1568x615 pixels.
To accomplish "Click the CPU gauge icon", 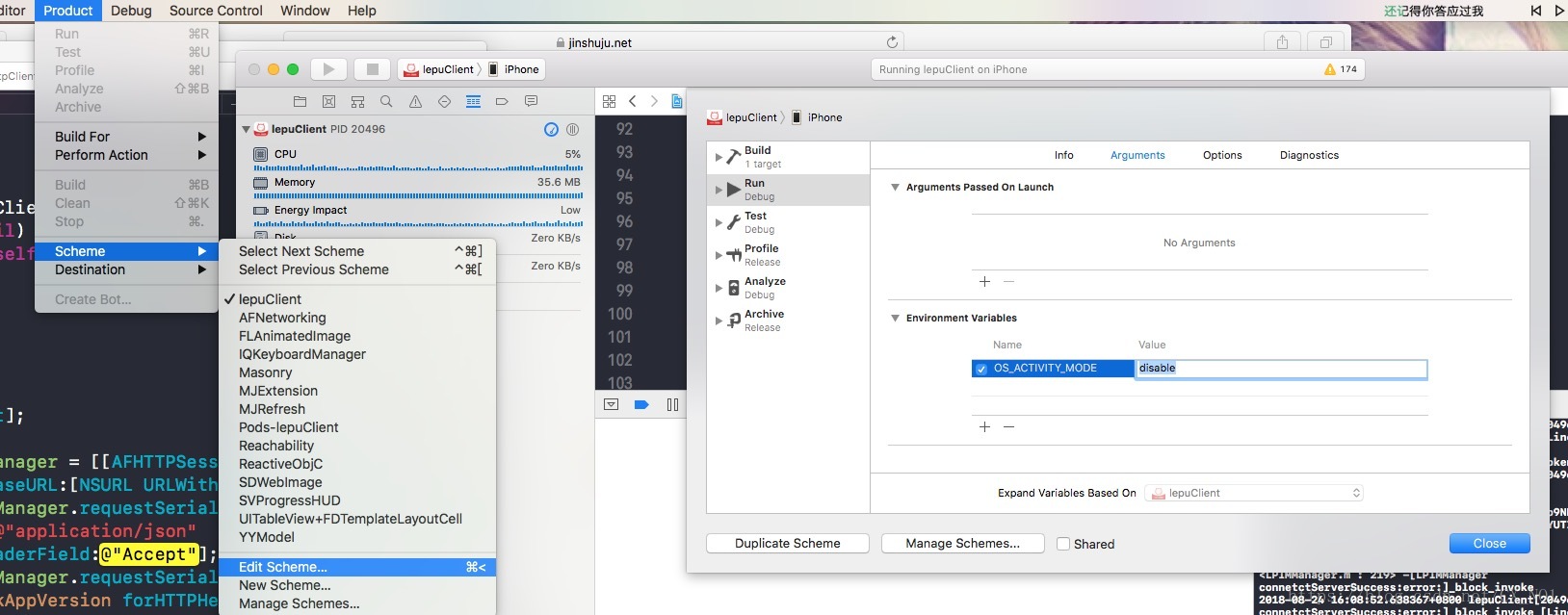I will pos(260,154).
